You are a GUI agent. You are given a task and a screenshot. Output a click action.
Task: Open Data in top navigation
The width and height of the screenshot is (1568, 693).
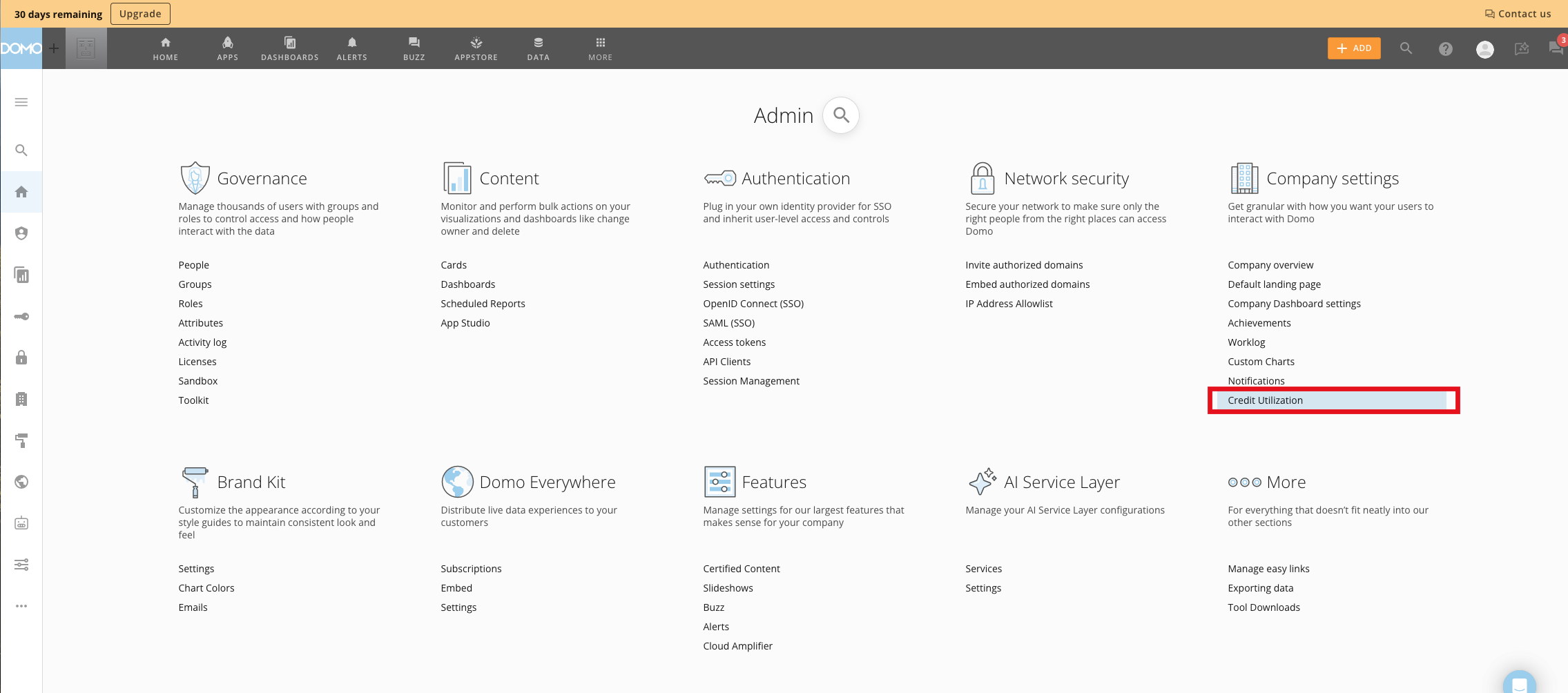(539, 48)
